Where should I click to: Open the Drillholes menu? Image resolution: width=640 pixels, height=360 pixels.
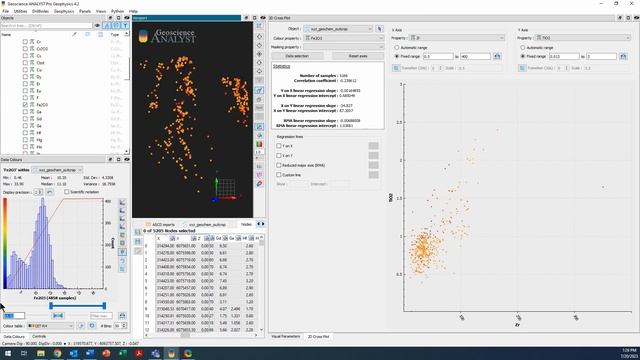(x=40, y=11)
